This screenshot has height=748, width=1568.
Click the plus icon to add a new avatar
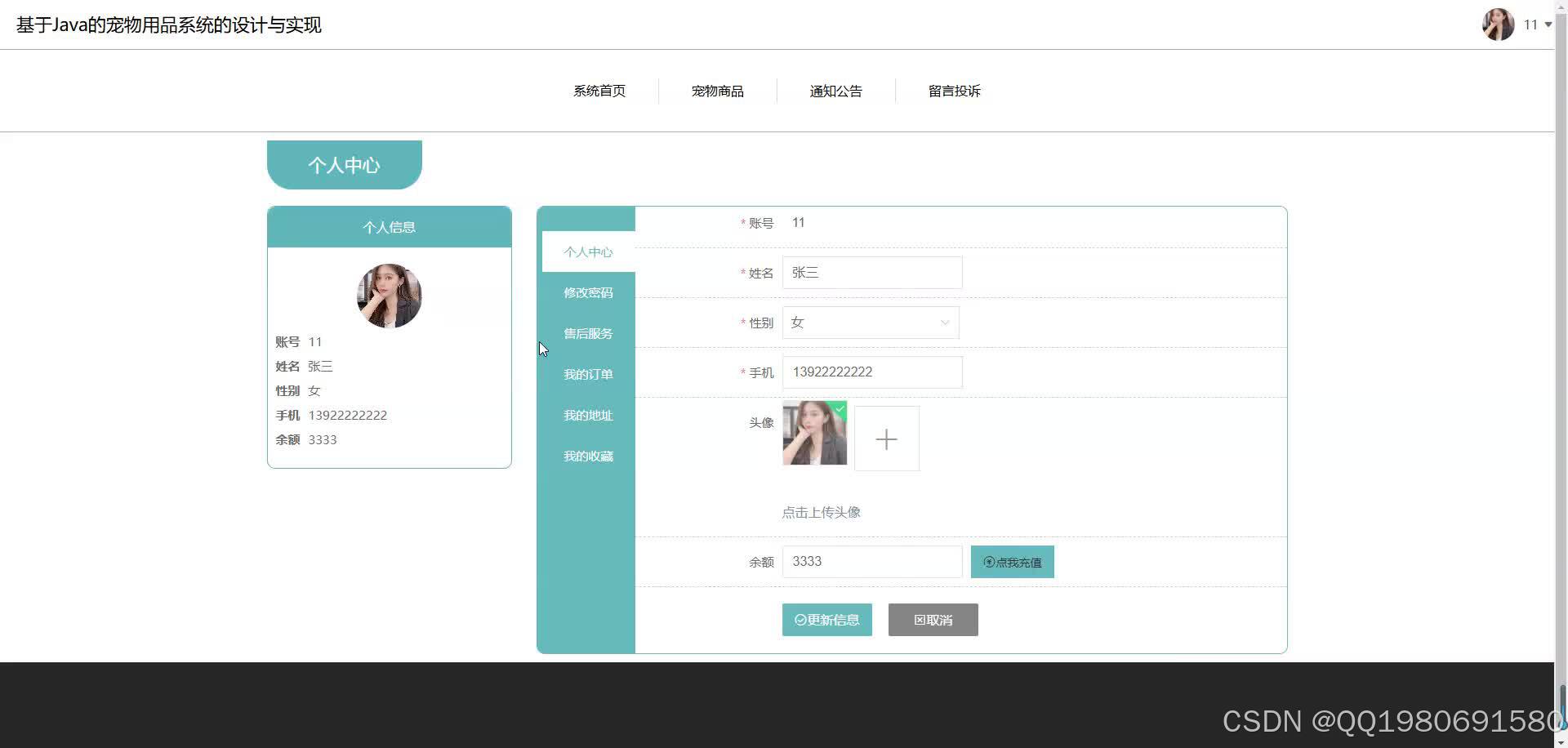click(886, 439)
